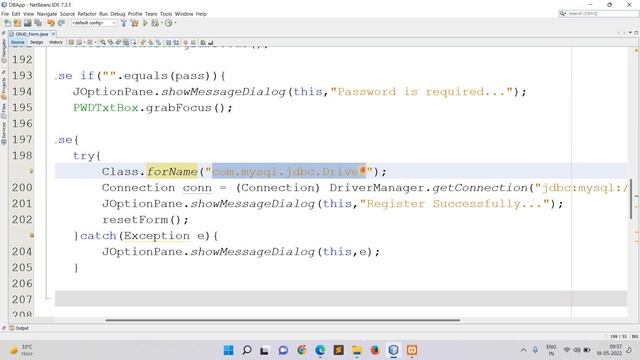
Task: Click the Debug Project toolbar icon
Action: (x=155, y=23)
